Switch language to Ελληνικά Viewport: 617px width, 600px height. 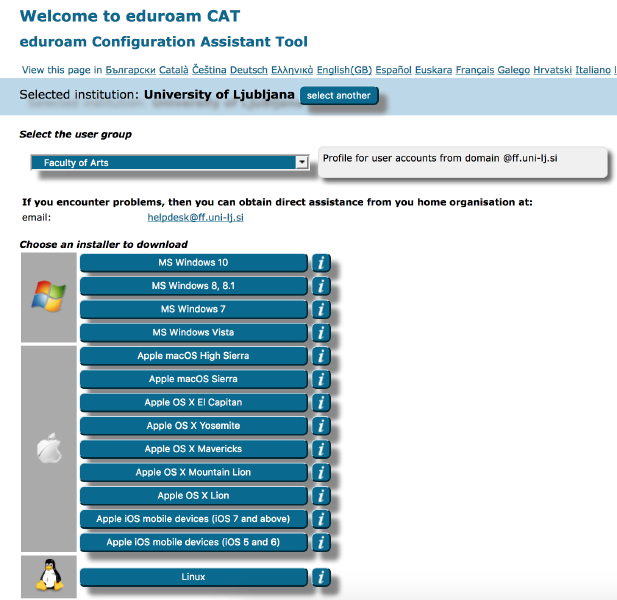coord(292,70)
